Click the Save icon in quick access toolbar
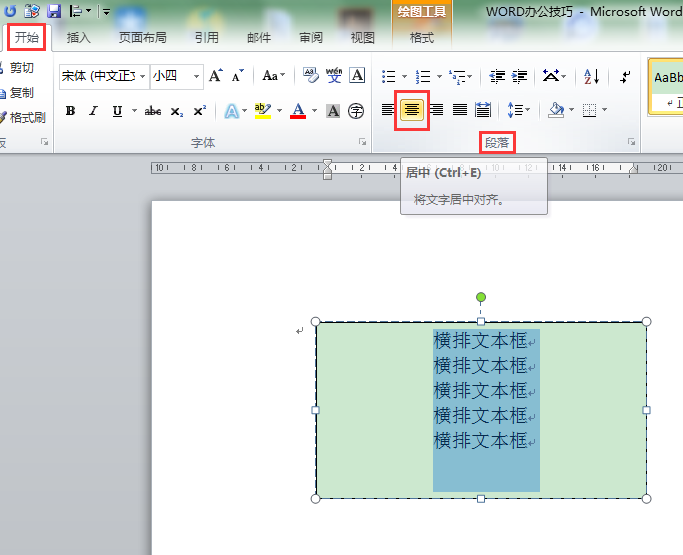Image resolution: width=683 pixels, height=555 pixels. point(54,11)
